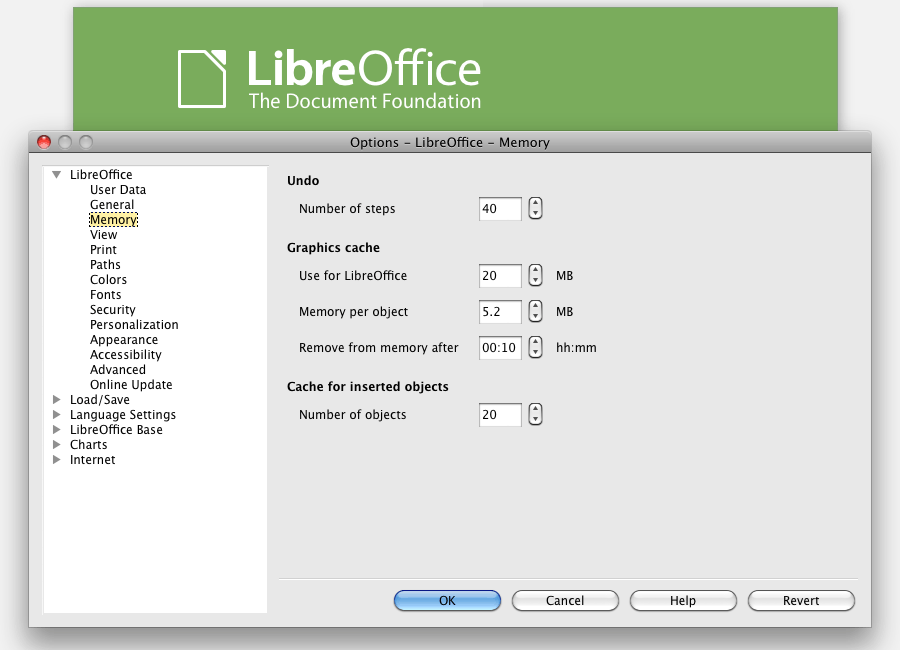Collapse the LibreOffice tree node

coord(56,175)
